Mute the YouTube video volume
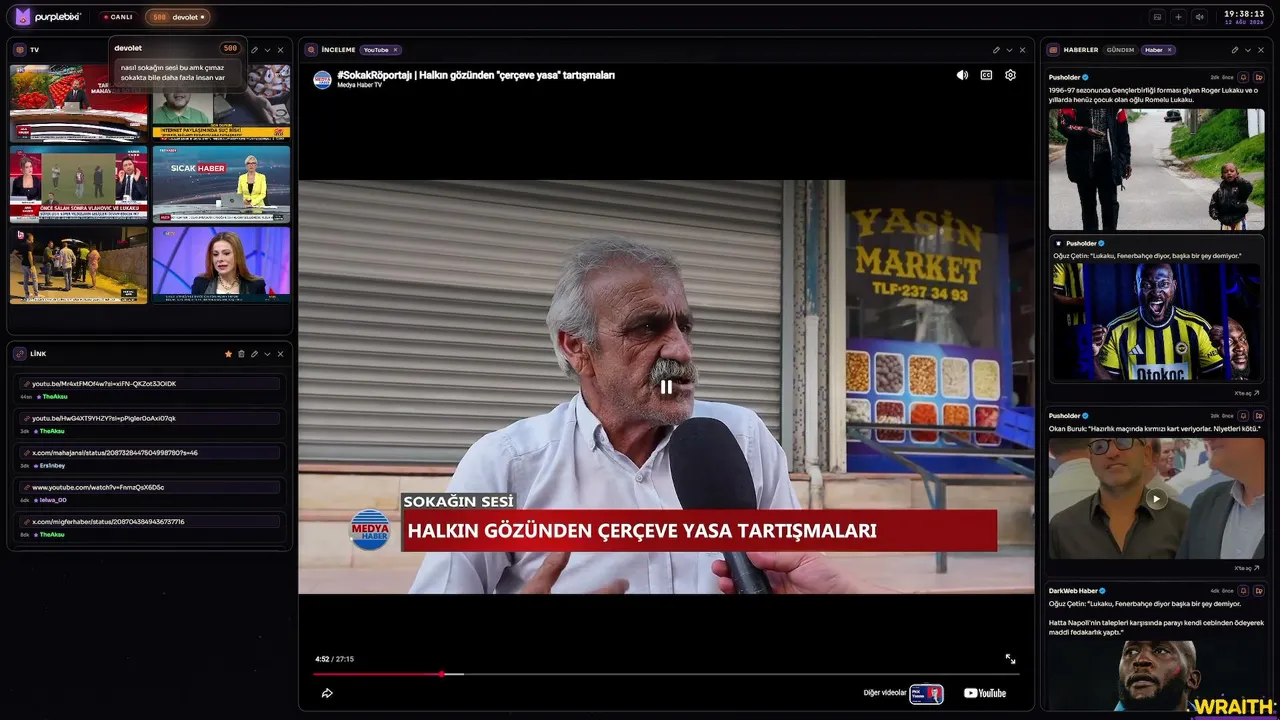 tap(962, 75)
